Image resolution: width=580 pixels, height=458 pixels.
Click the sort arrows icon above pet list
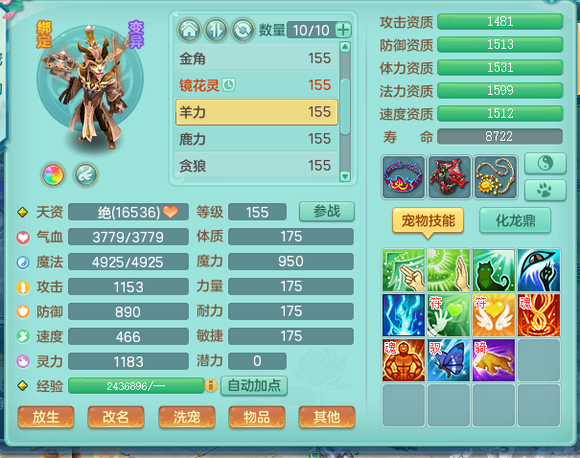pos(216,30)
